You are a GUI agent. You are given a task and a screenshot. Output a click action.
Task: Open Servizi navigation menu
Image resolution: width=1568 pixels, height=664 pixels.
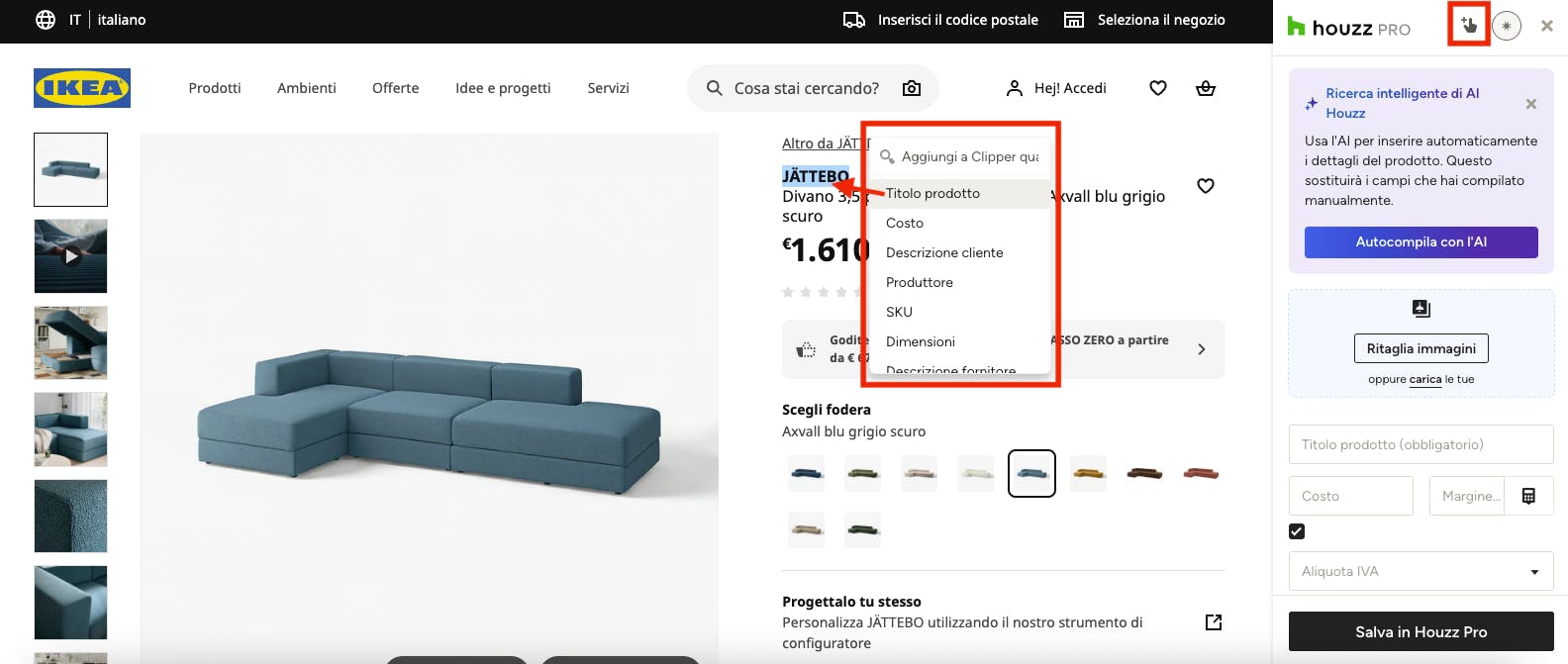point(608,88)
